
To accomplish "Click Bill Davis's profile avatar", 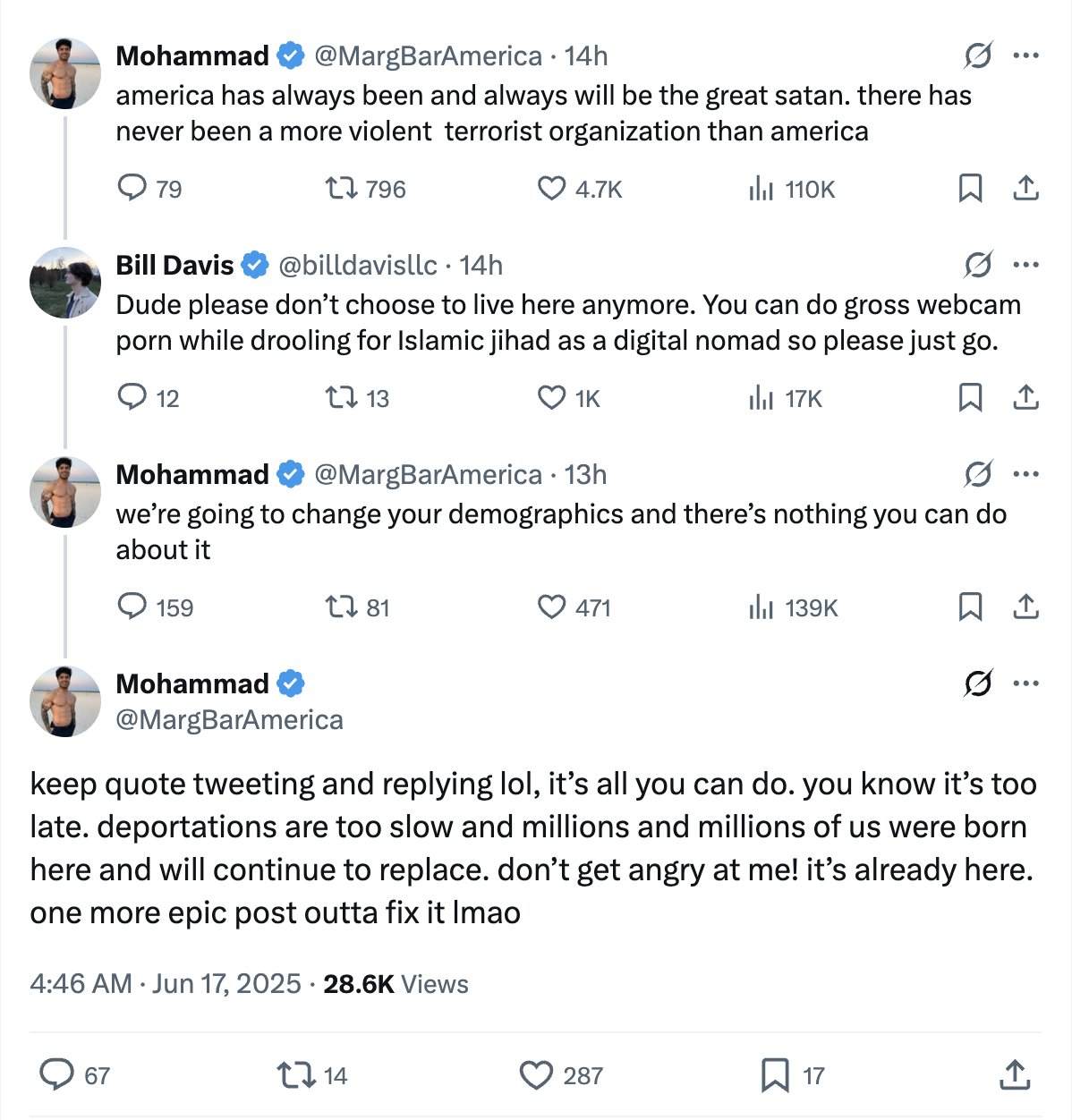I will click(65, 283).
